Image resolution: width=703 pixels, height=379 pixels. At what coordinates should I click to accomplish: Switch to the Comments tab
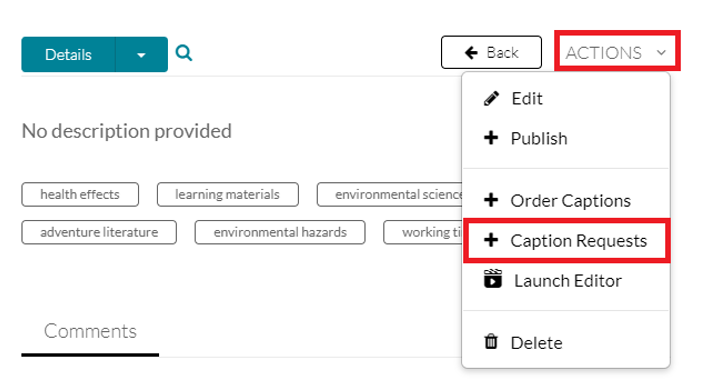[90, 332]
